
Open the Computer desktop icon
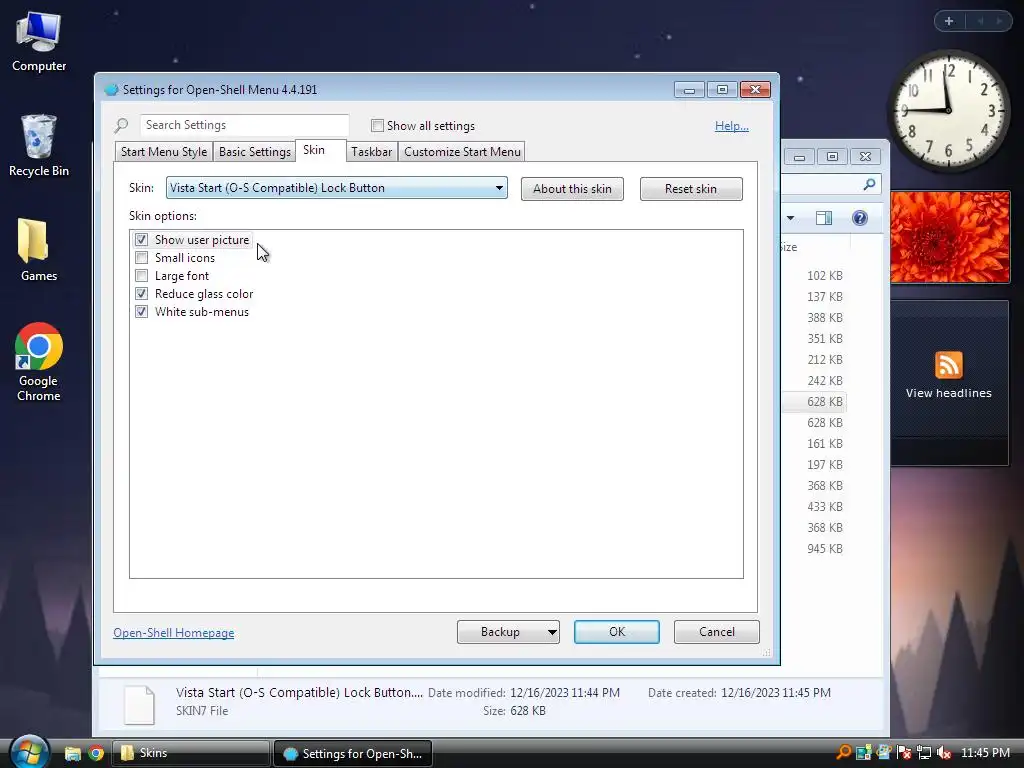[x=39, y=42]
